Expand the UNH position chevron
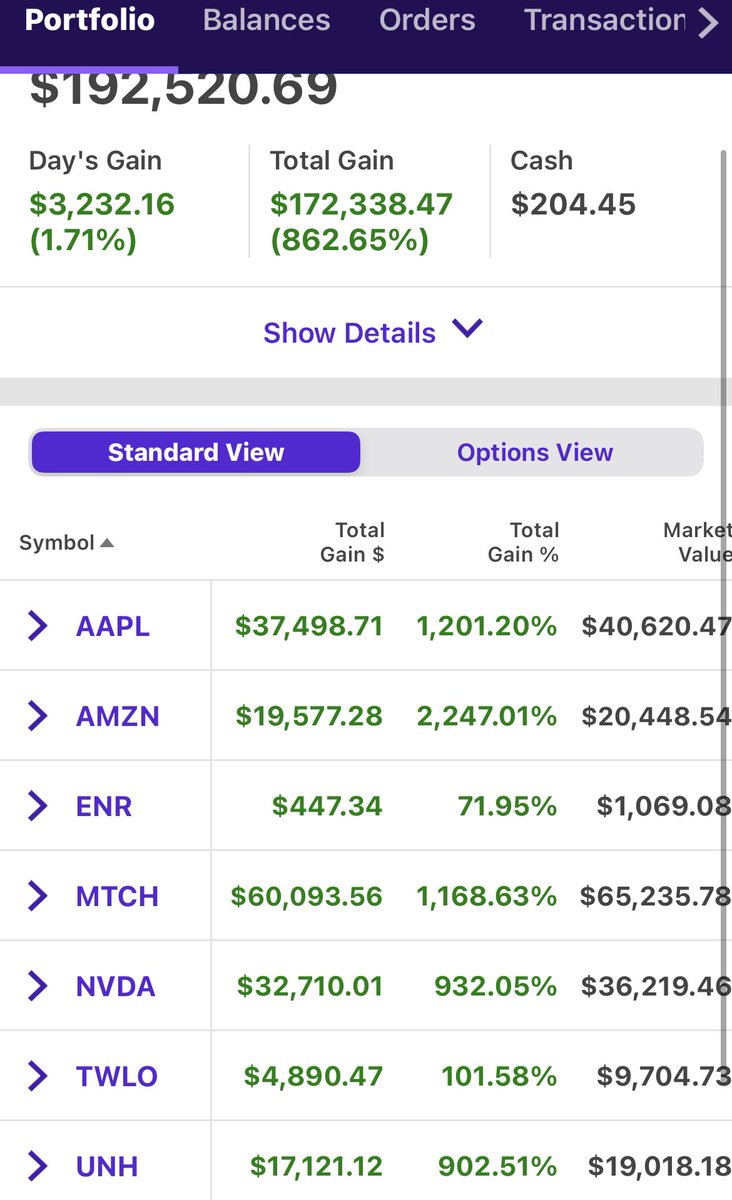Viewport: 732px width, 1200px height. (x=37, y=1166)
